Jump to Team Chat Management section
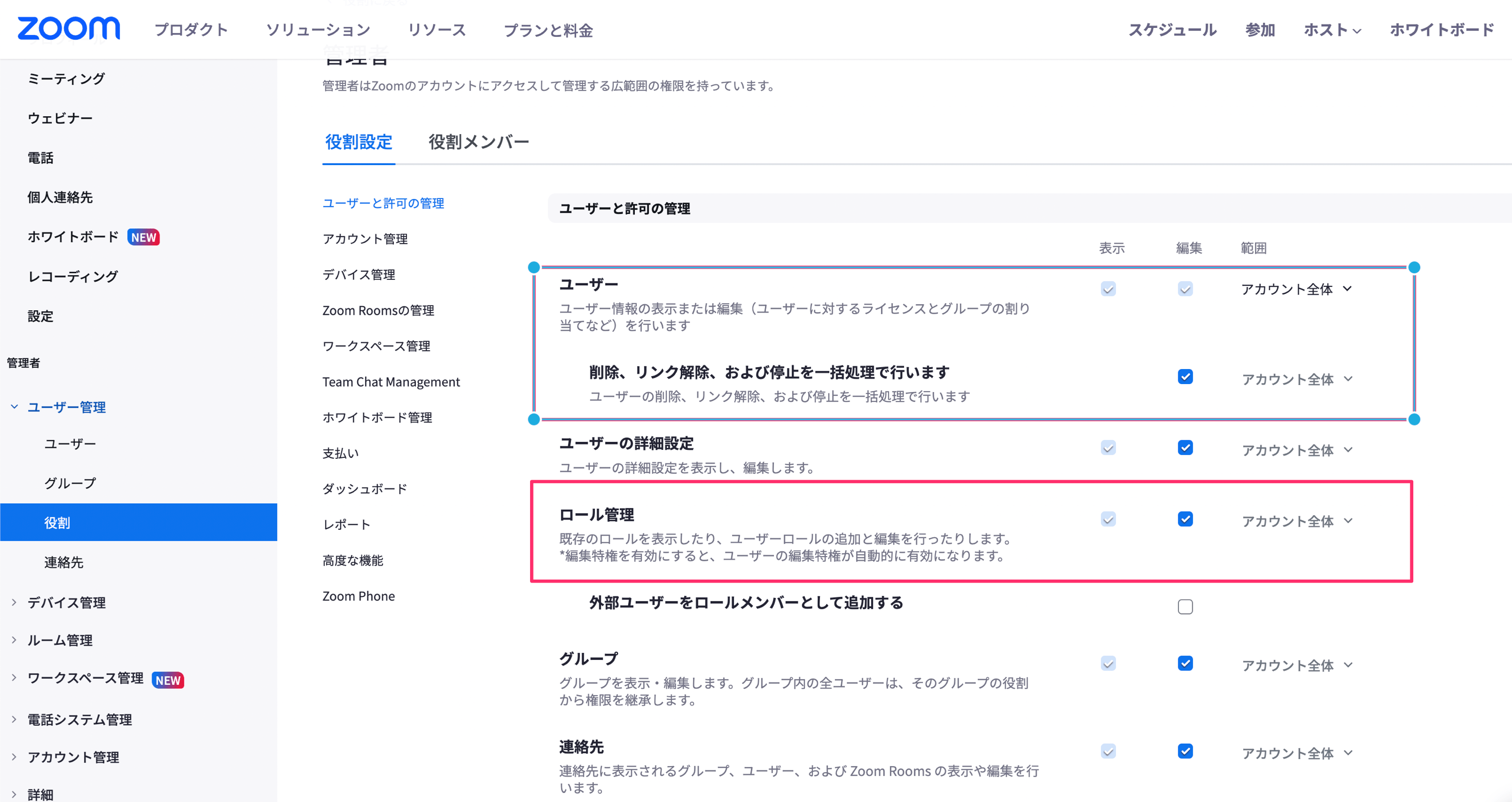 (x=391, y=382)
